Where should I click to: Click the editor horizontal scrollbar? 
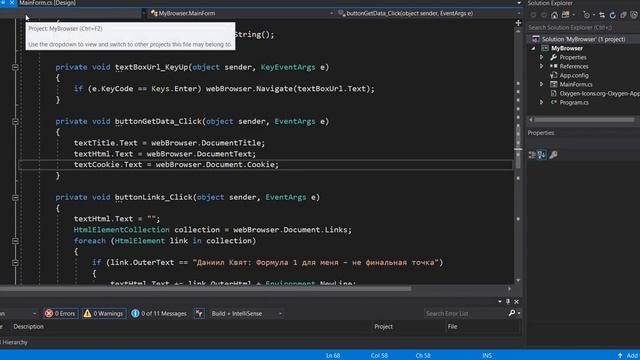click(x=206, y=289)
